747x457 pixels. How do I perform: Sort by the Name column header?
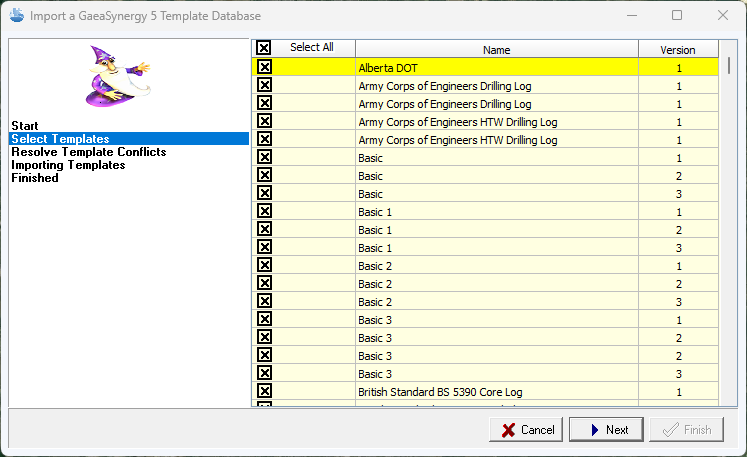click(496, 49)
